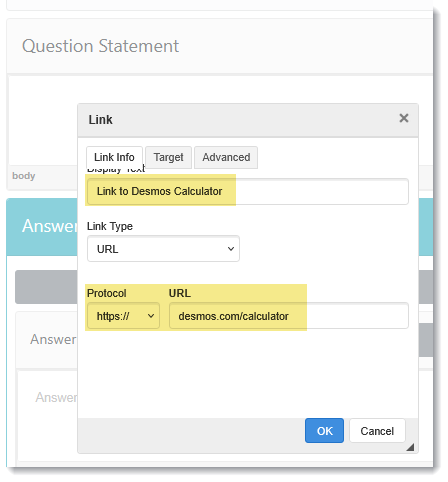Click the dialog resize grip icon in the corner
448x482 pixels.
tap(410, 447)
